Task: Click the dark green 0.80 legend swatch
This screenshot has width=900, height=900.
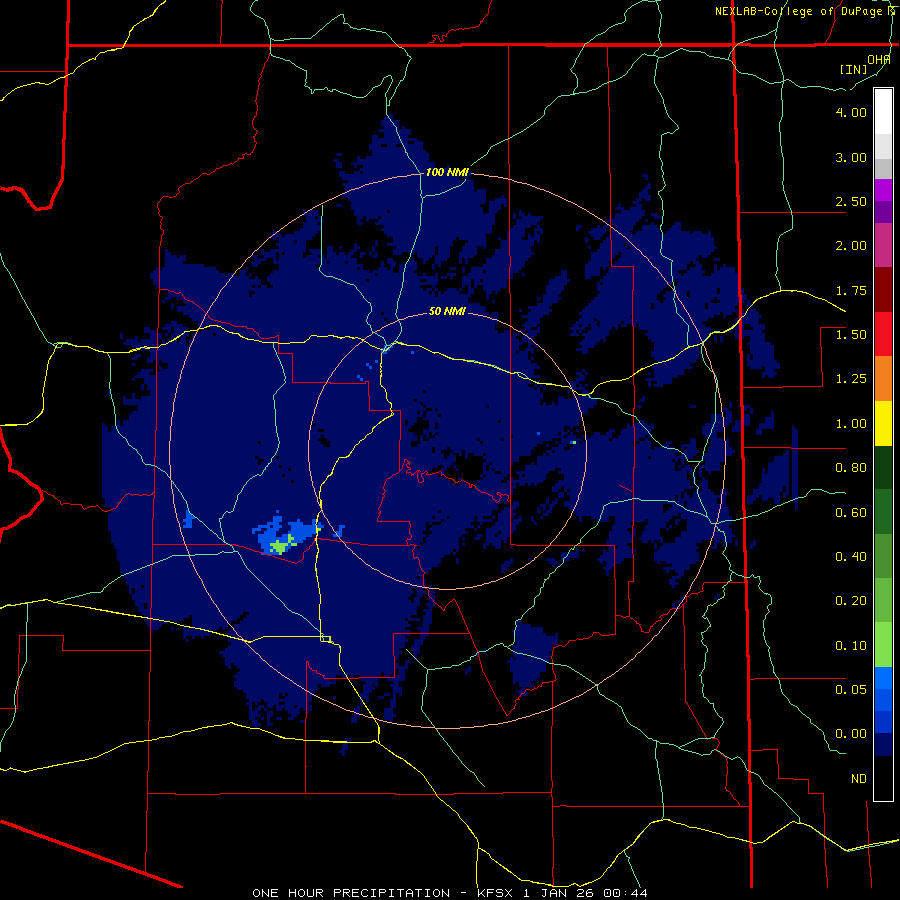Action: coord(883,467)
